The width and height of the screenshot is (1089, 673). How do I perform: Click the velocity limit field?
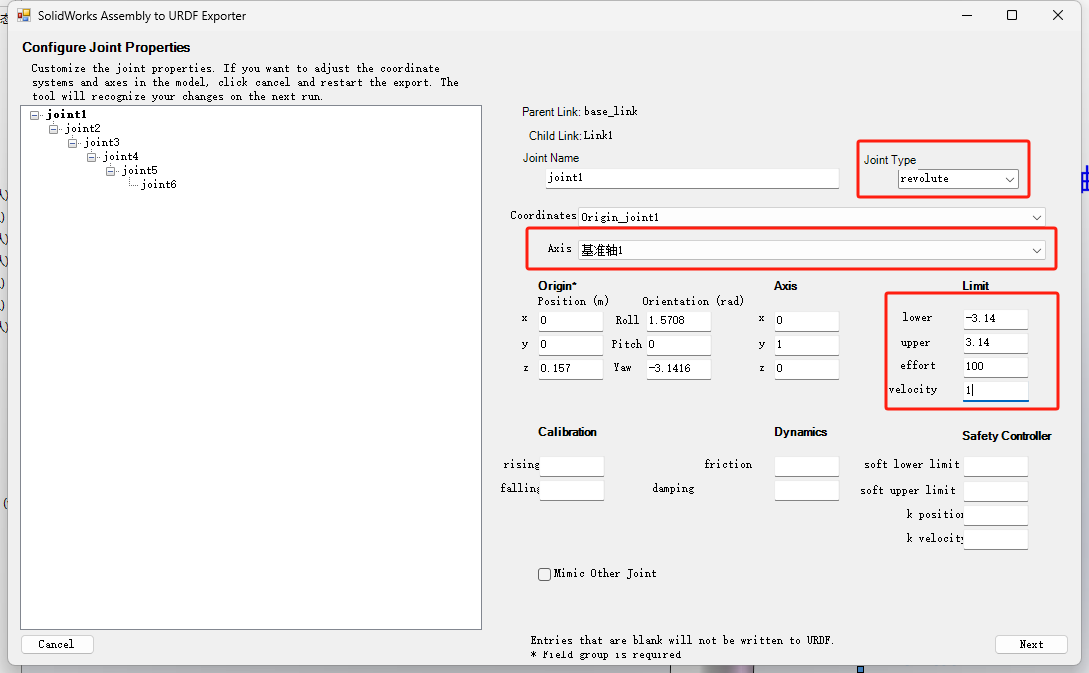coord(995,391)
